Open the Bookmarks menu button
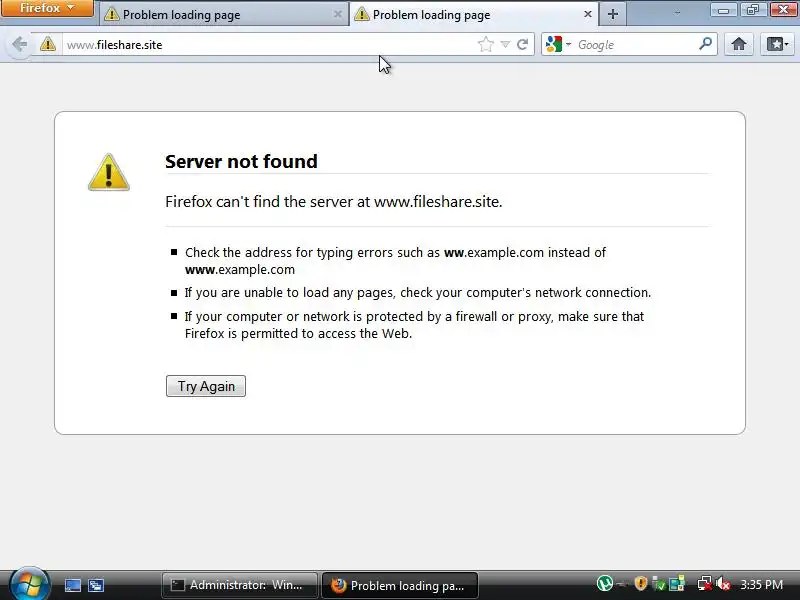This screenshot has width=800, height=600. (x=777, y=44)
